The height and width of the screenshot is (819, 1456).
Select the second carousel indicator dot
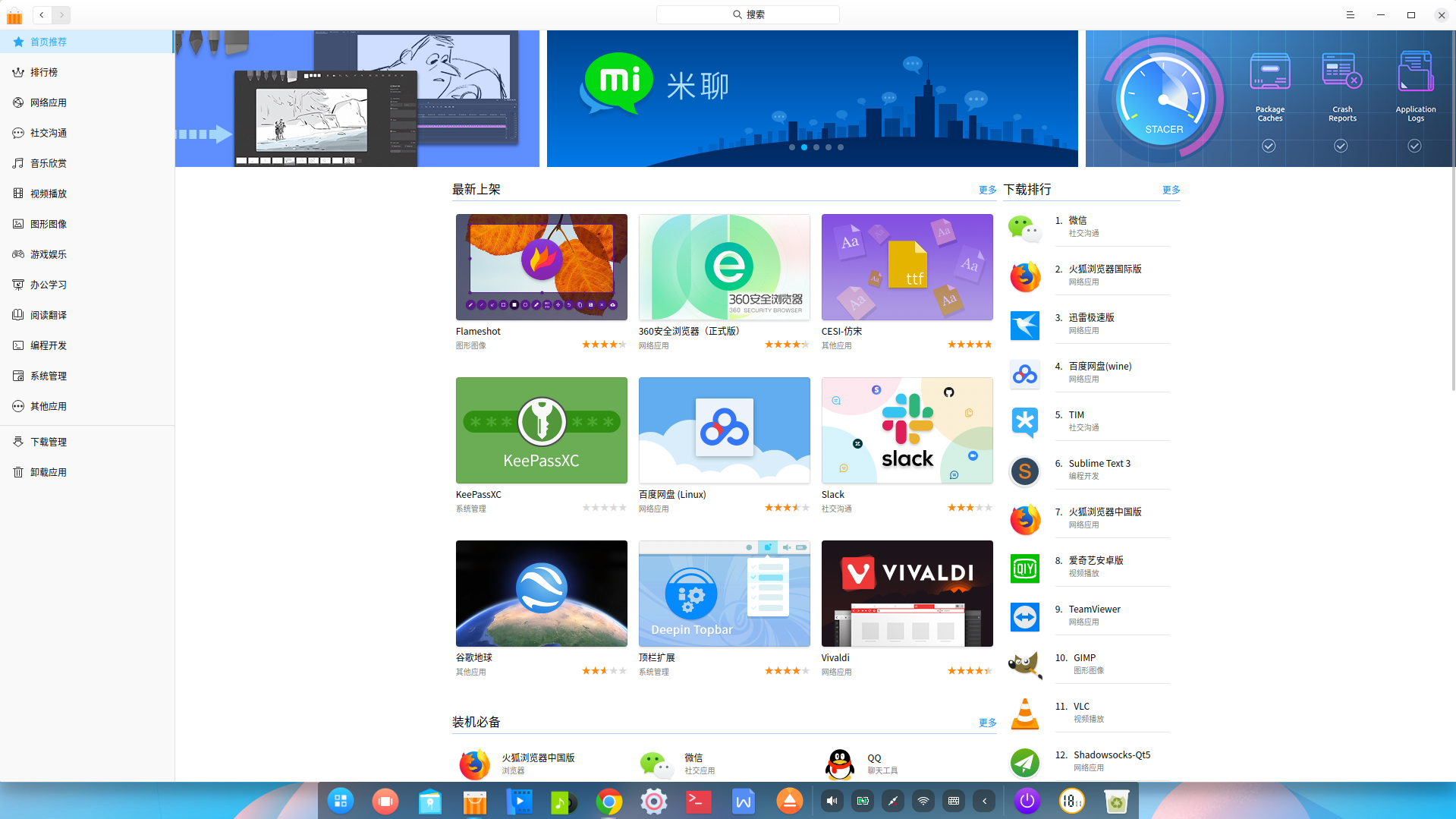(x=804, y=147)
